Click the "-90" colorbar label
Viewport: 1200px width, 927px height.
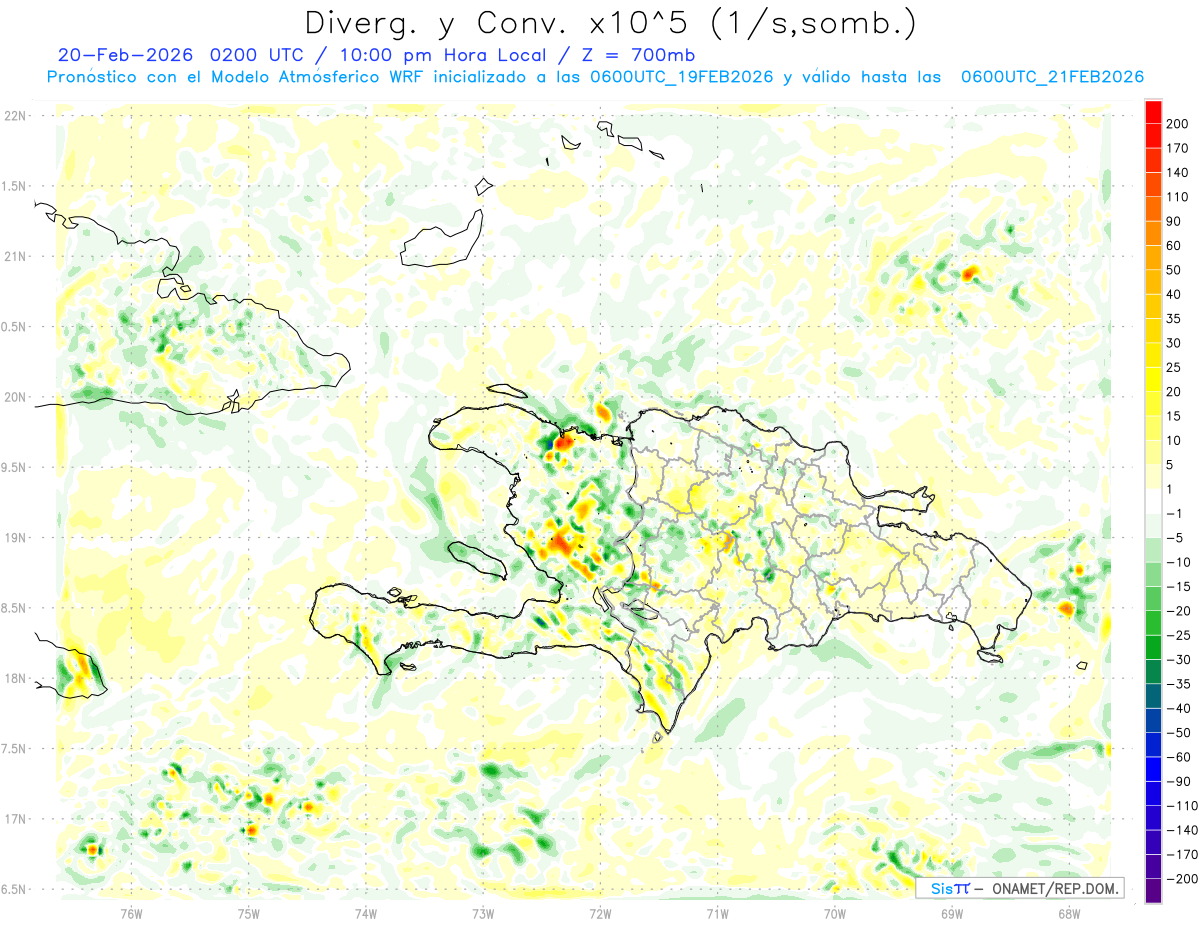click(x=1179, y=781)
